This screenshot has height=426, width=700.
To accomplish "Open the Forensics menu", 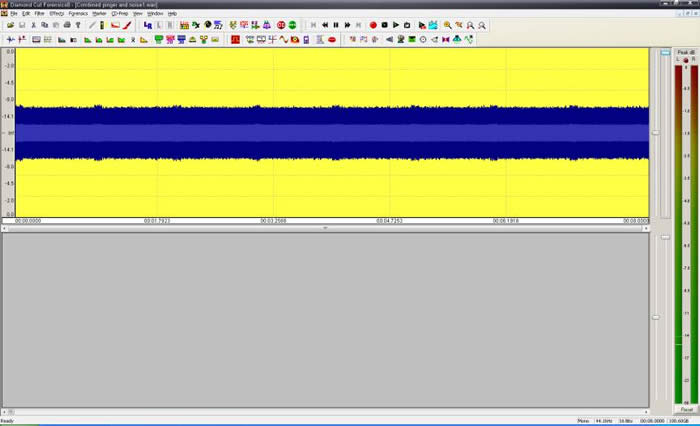I will (x=78, y=14).
